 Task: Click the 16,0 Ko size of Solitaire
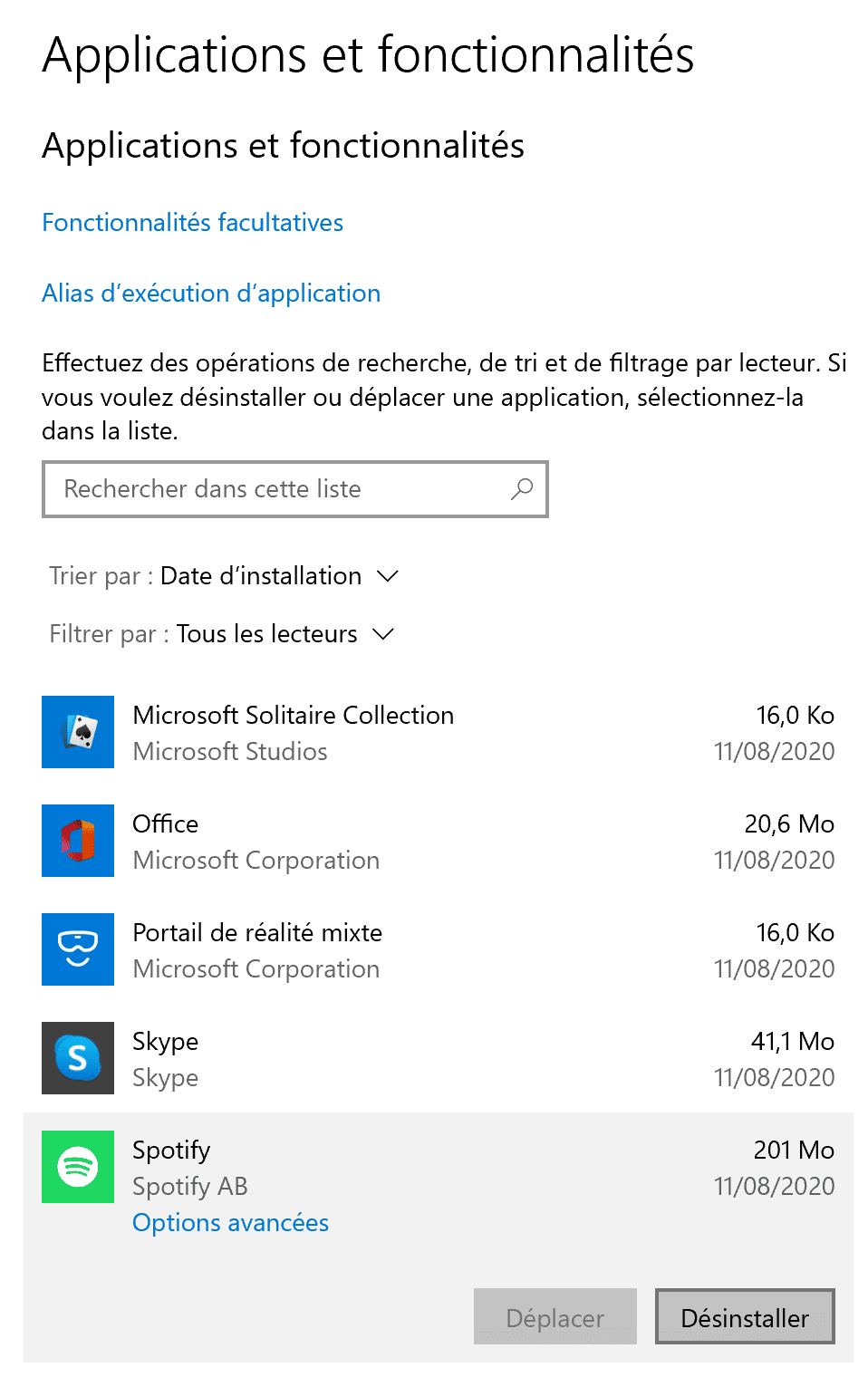[796, 716]
